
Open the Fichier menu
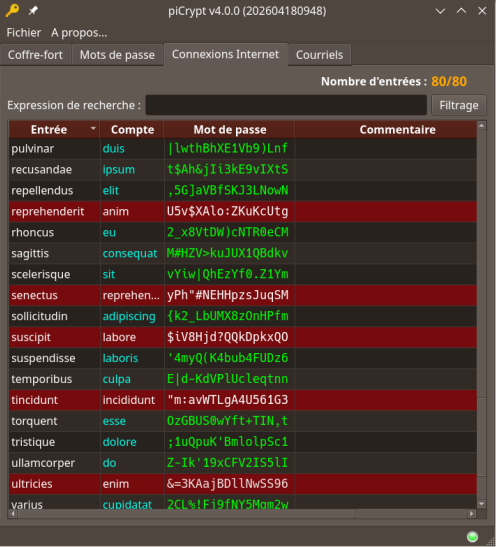click(x=24, y=33)
